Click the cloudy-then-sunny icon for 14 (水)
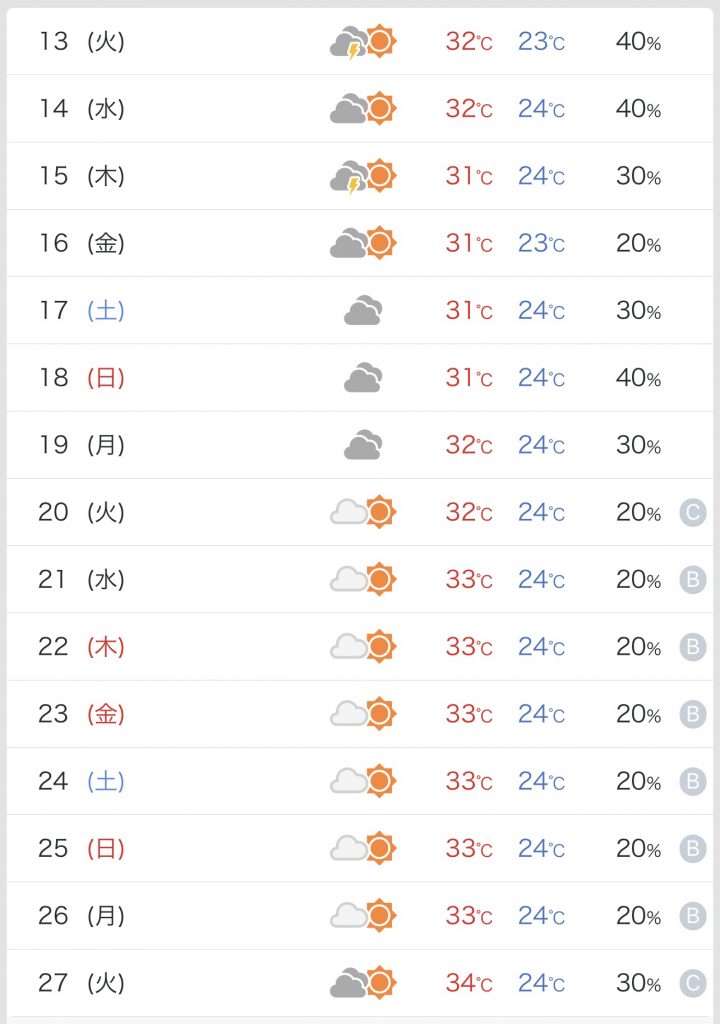Viewport: 720px width, 1024px height. (363, 108)
